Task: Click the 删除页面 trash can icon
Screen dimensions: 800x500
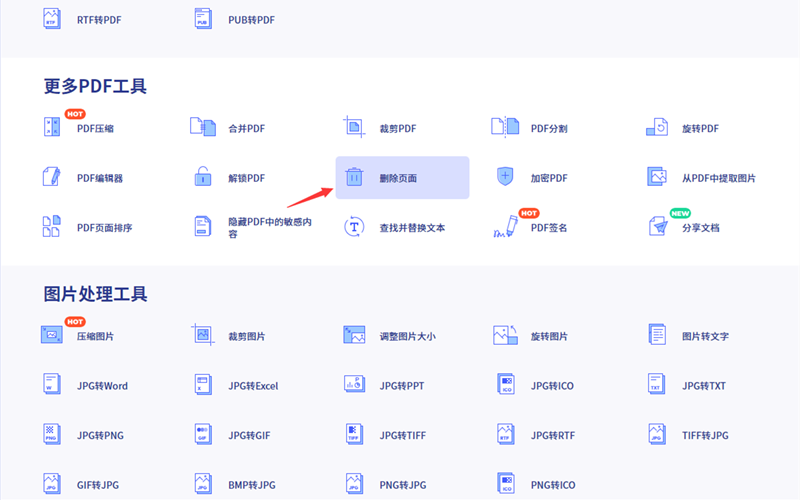Action: click(x=354, y=178)
